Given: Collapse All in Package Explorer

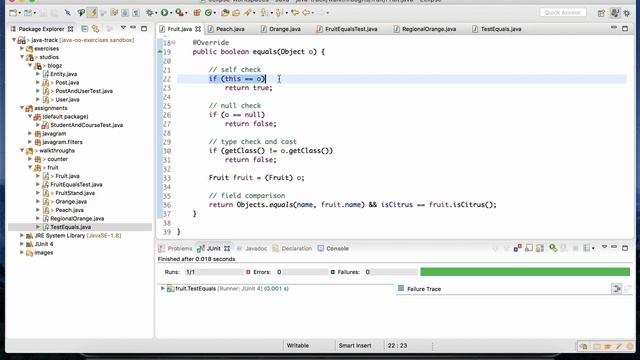Looking at the screenshot, I should 84,29.
